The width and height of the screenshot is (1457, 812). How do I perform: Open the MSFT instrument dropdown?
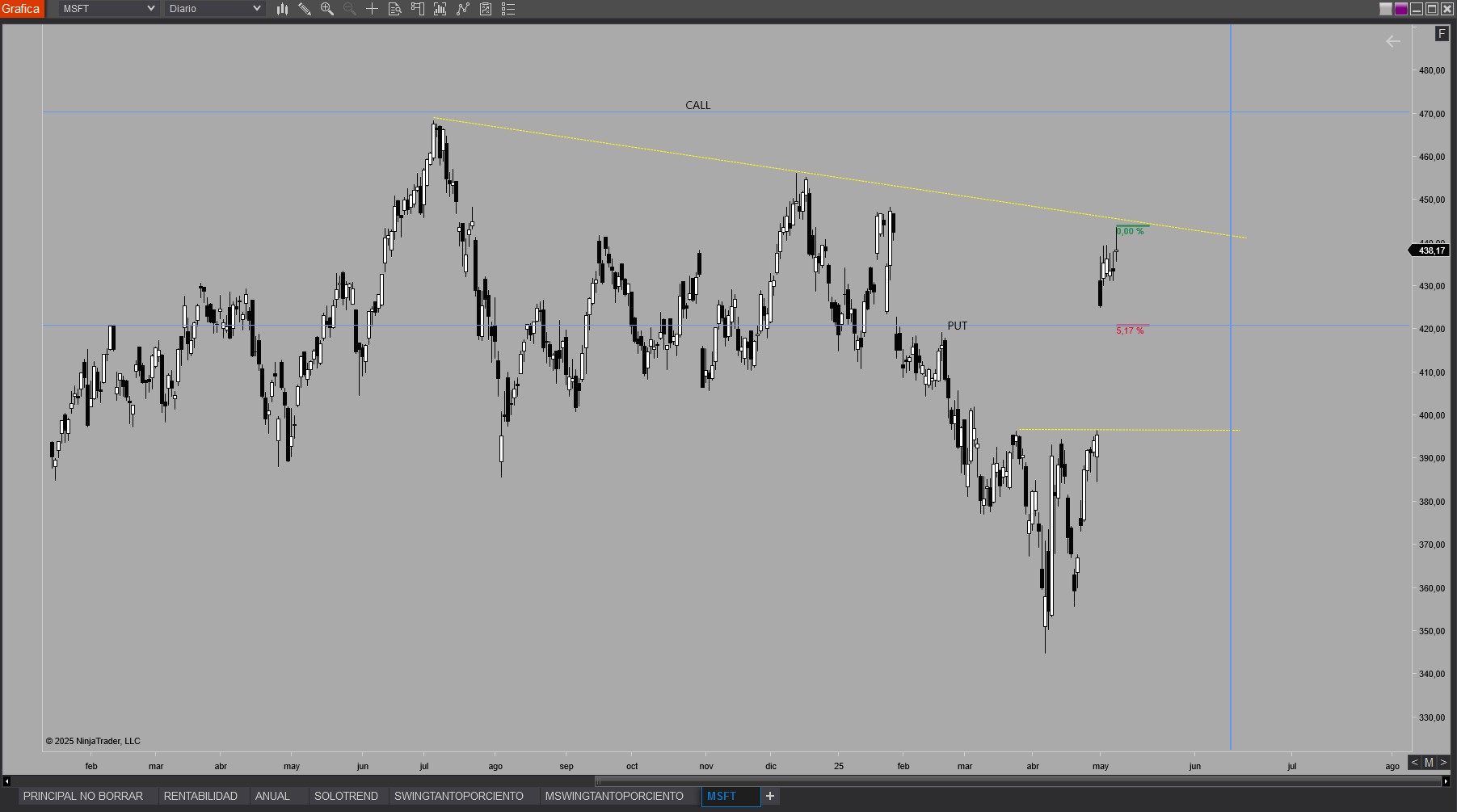pos(108,9)
